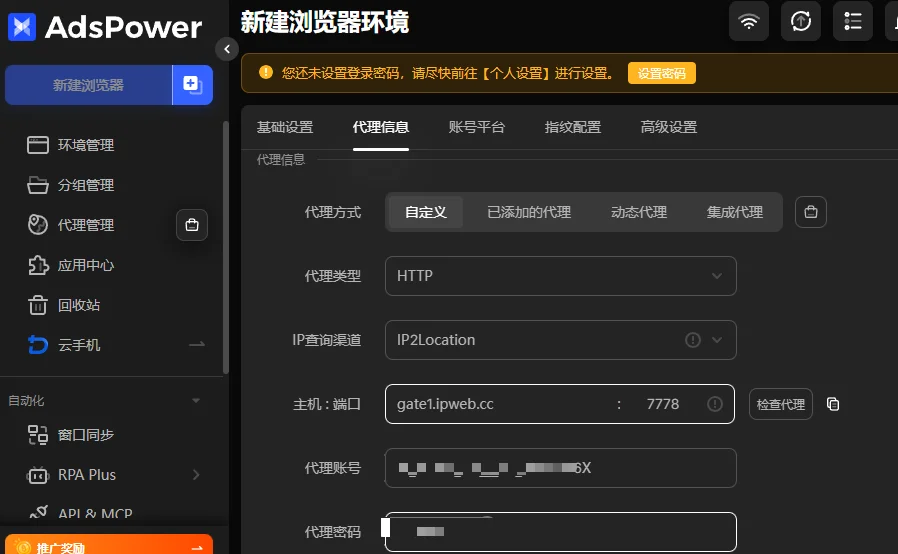Screen dimensions: 898x554
Task: Open 环境管理 in the sidebar
Action: 85,145
